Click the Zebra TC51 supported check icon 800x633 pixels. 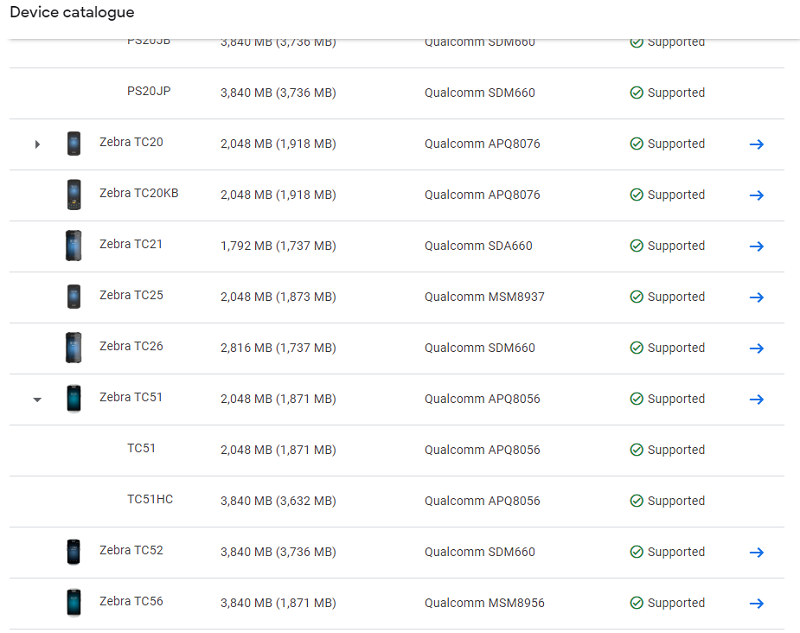click(636, 399)
